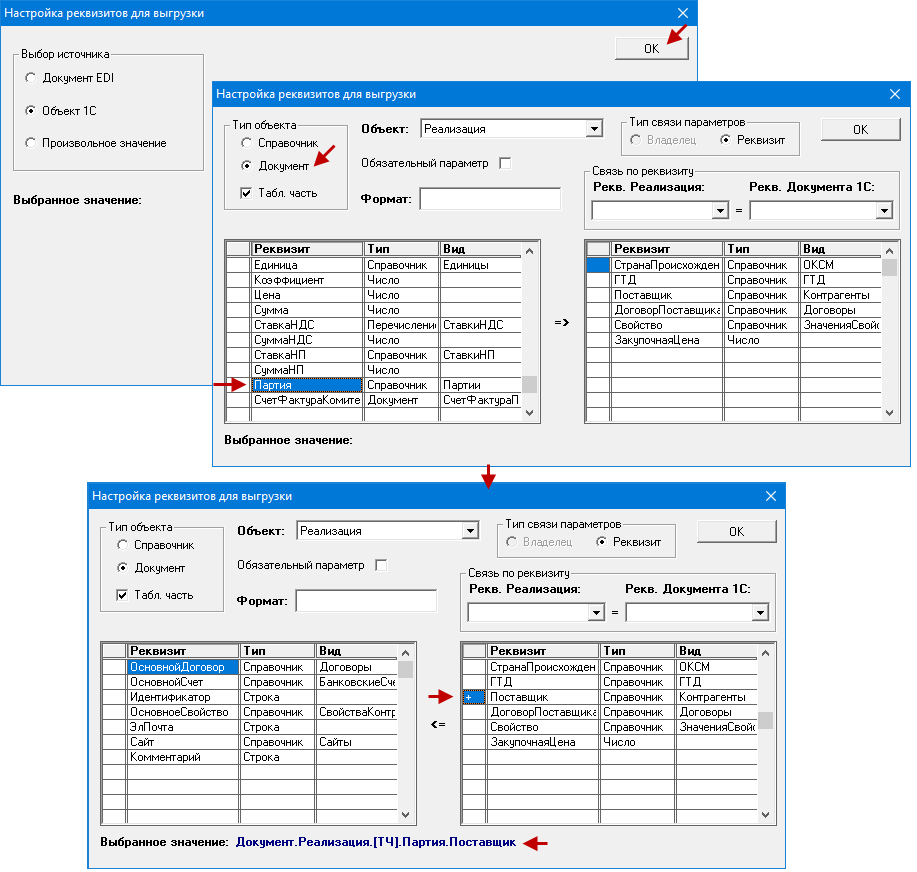Select the "СуммаНП" row
Screen dimensions: 917x872
click(x=373, y=370)
